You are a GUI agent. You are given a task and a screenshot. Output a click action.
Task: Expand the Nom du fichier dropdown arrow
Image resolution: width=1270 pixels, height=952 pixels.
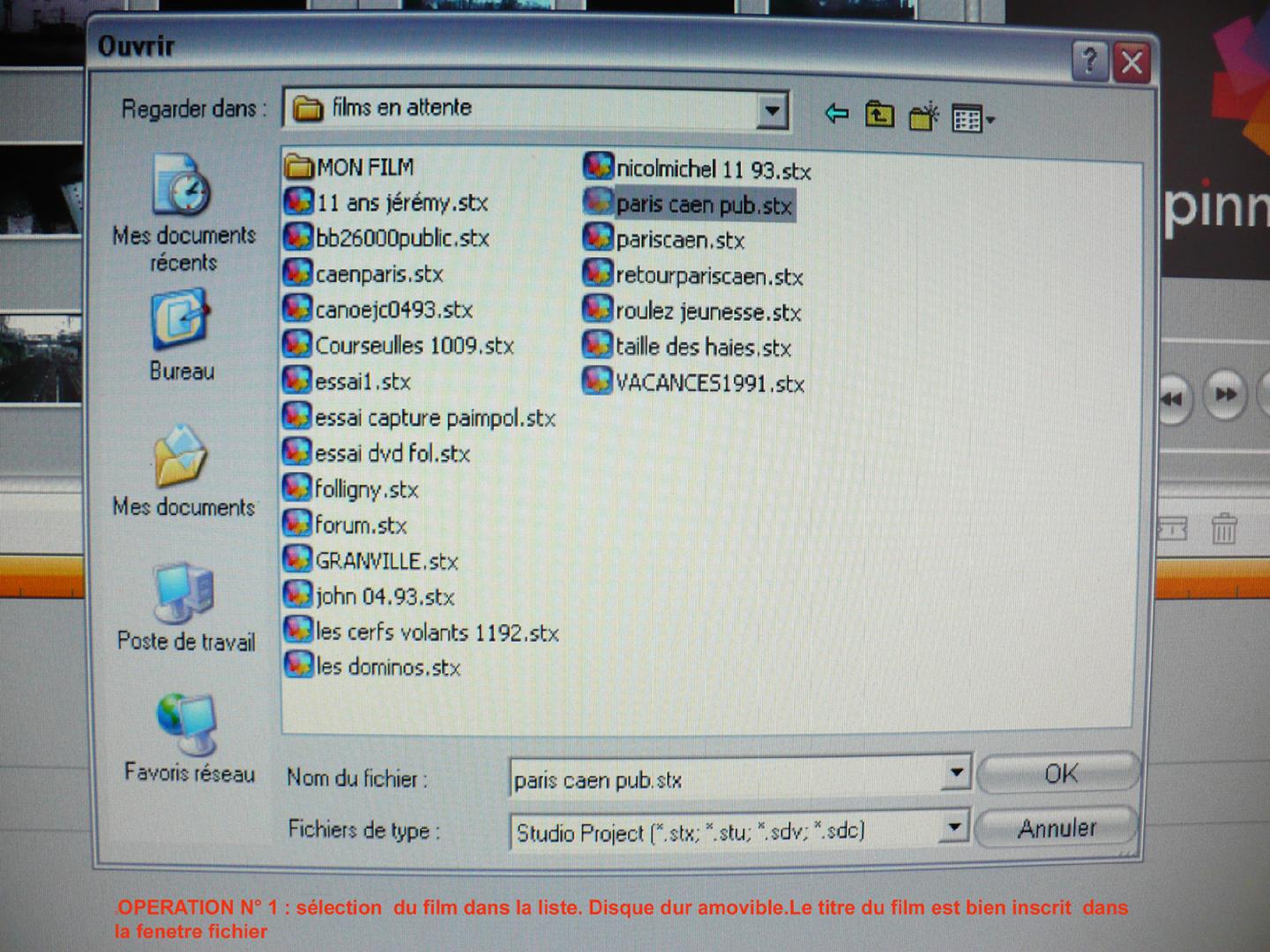[x=956, y=774]
